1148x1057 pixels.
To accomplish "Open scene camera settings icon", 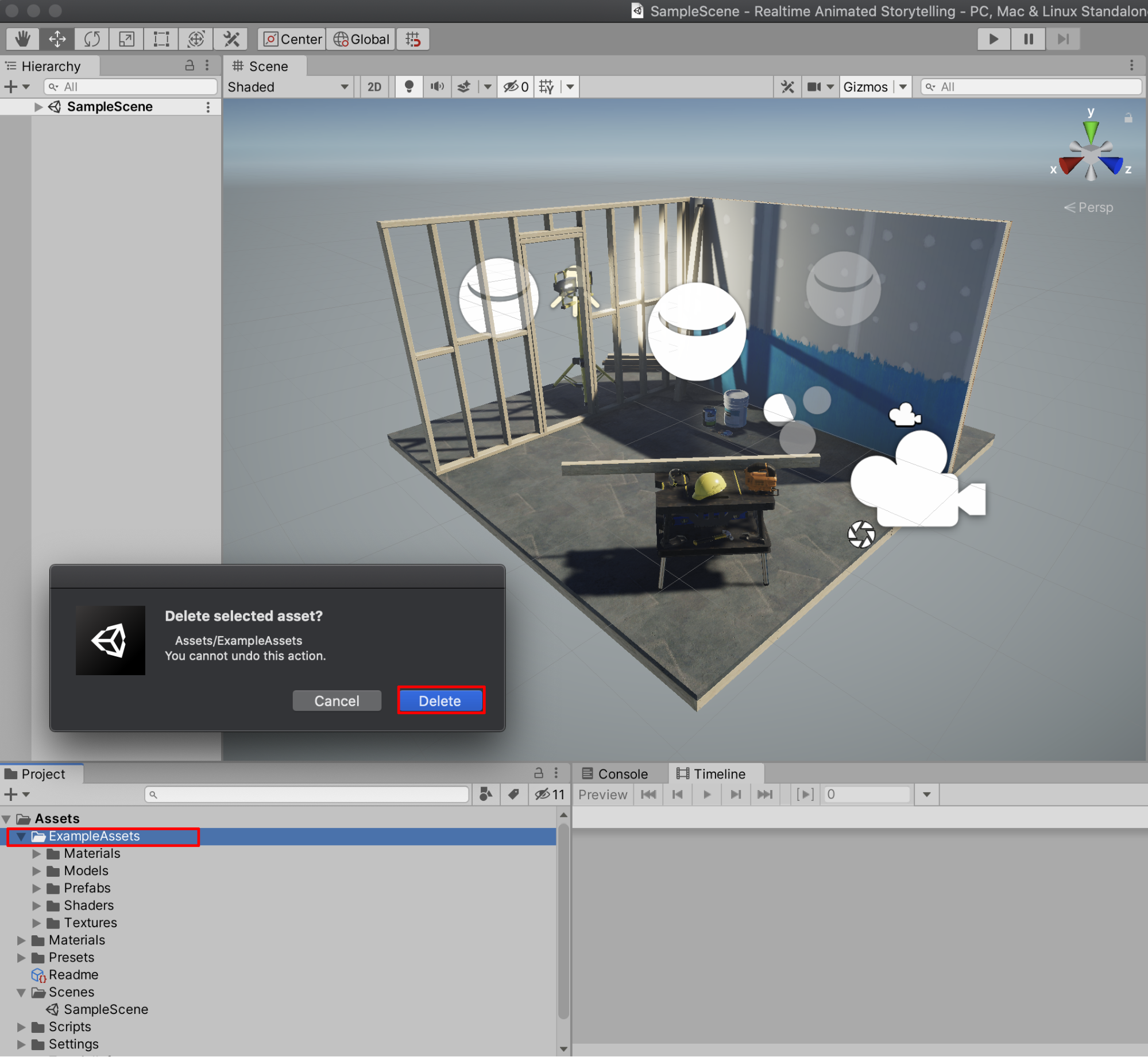I will (814, 87).
